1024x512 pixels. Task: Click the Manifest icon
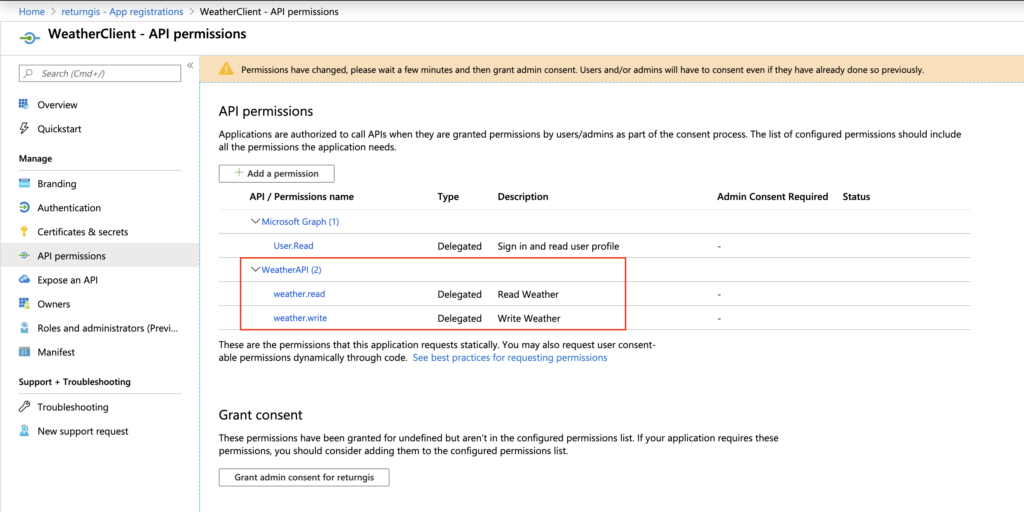pos(24,352)
